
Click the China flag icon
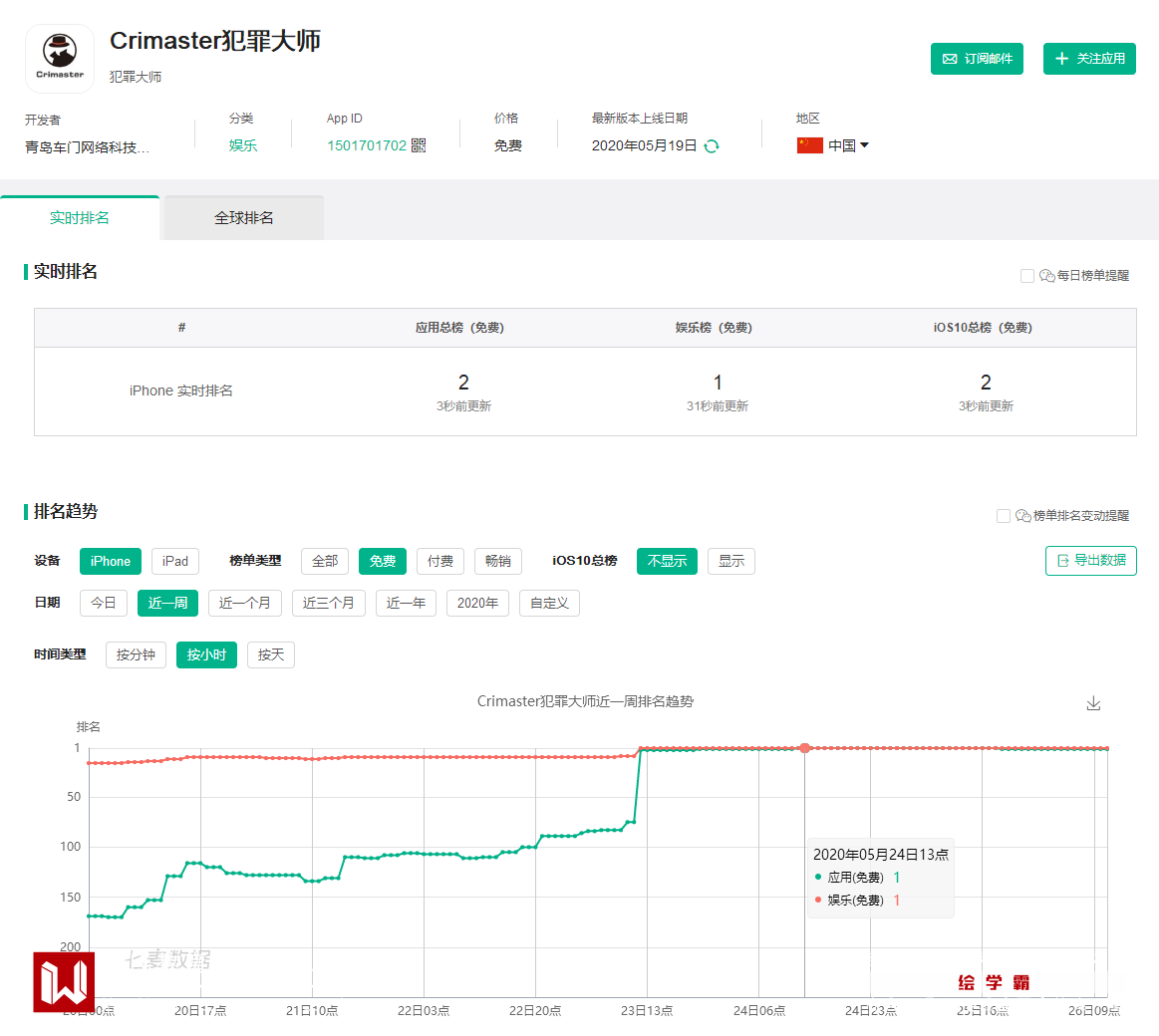click(x=809, y=145)
